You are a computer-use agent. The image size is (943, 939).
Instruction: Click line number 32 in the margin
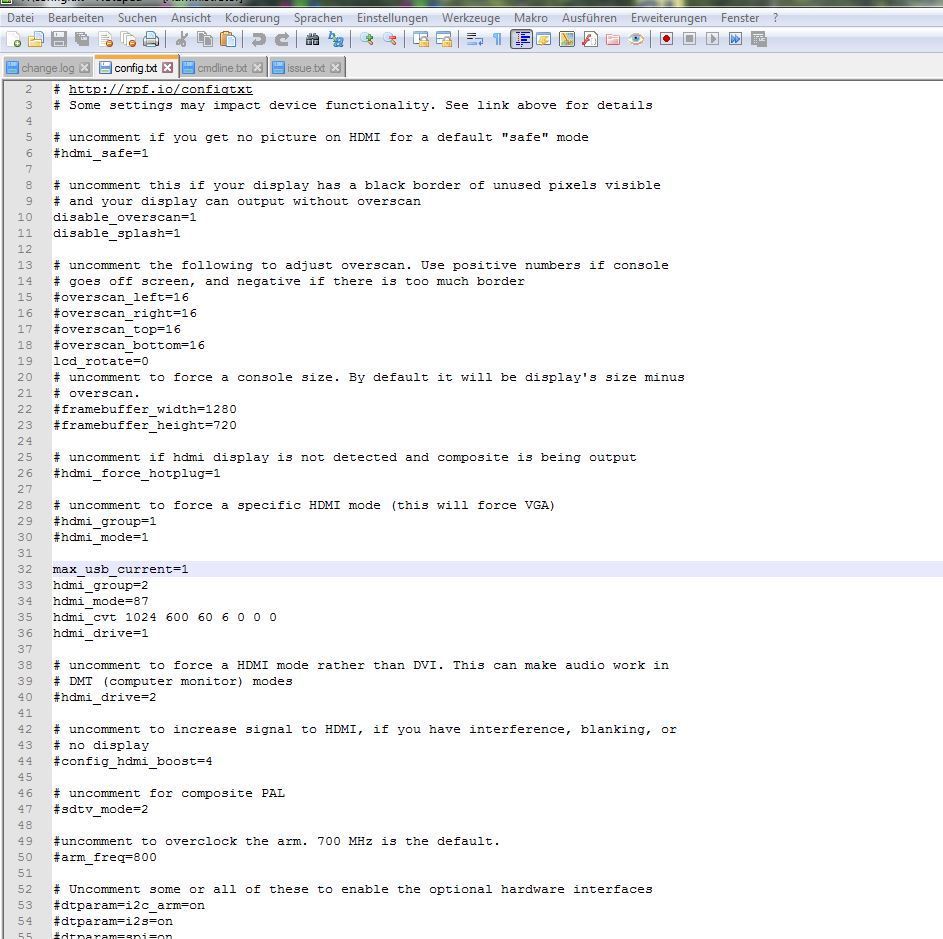click(25, 569)
